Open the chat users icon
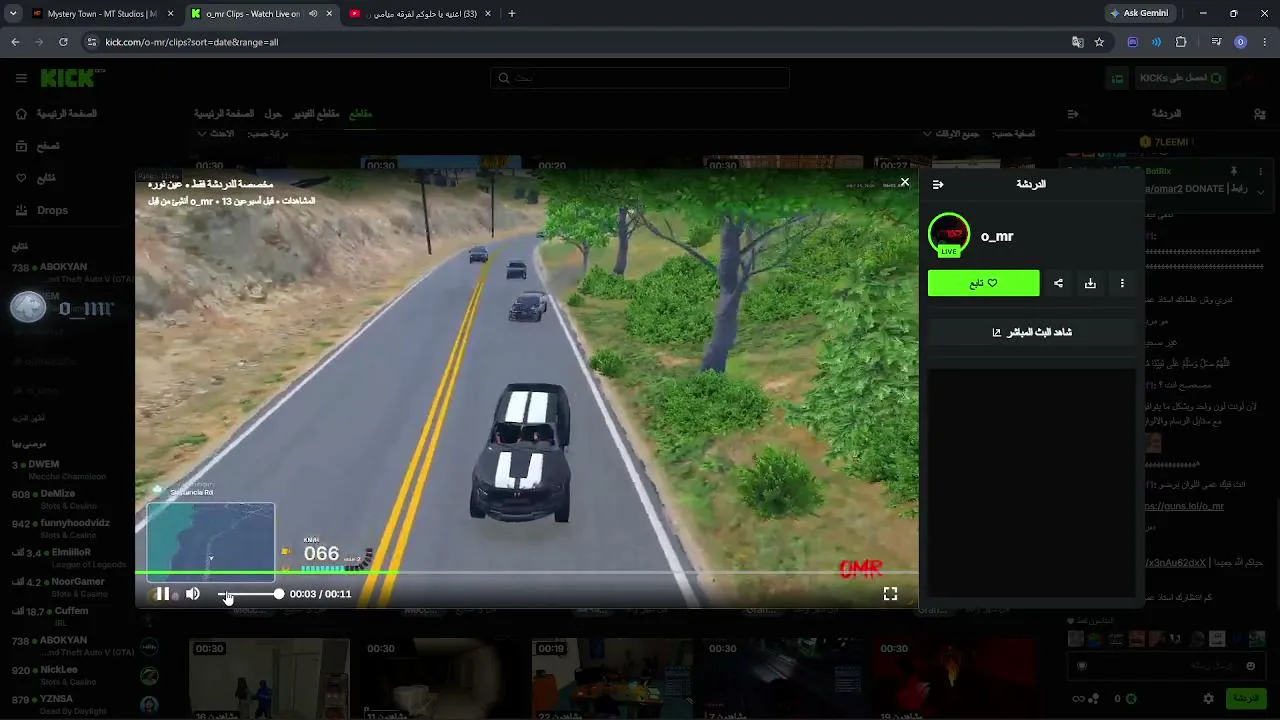This screenshot has height=720, width=1280. point(1259,114)
